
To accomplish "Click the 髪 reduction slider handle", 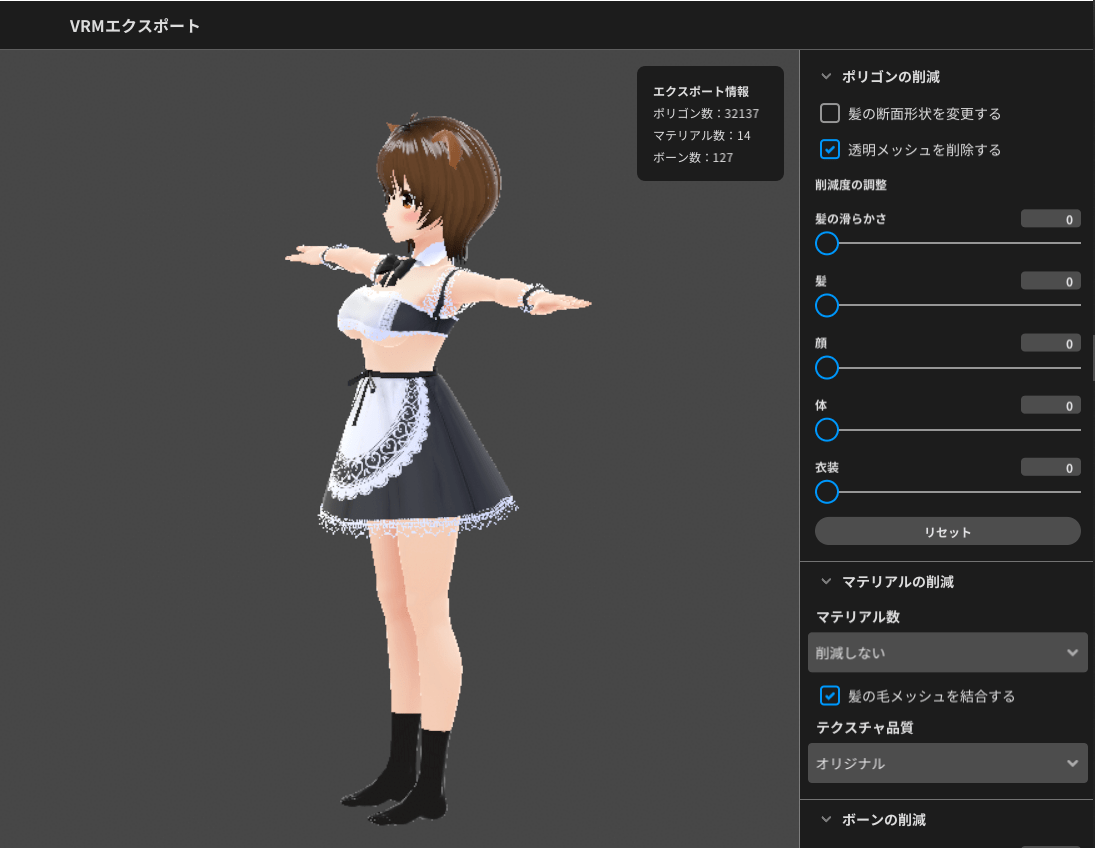I will [x=827, y=305].
